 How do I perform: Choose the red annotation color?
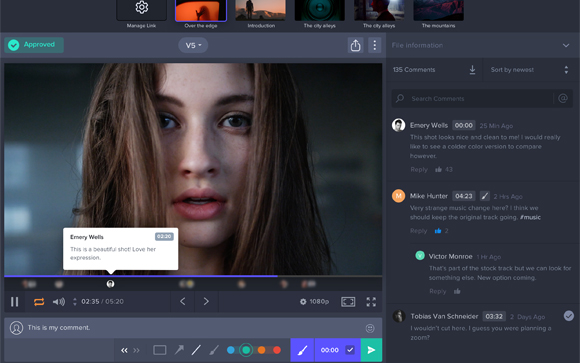(277, 350)
